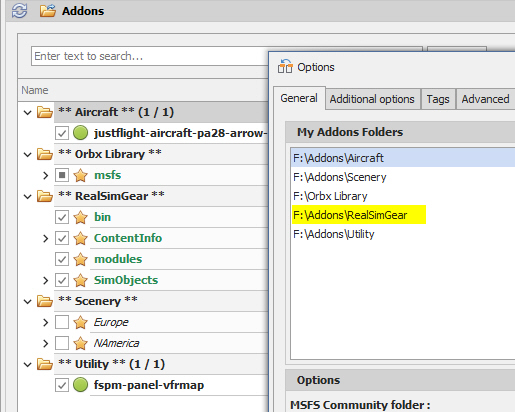Select the bin row
515x412 pixels.
click(x=179, y=217)
